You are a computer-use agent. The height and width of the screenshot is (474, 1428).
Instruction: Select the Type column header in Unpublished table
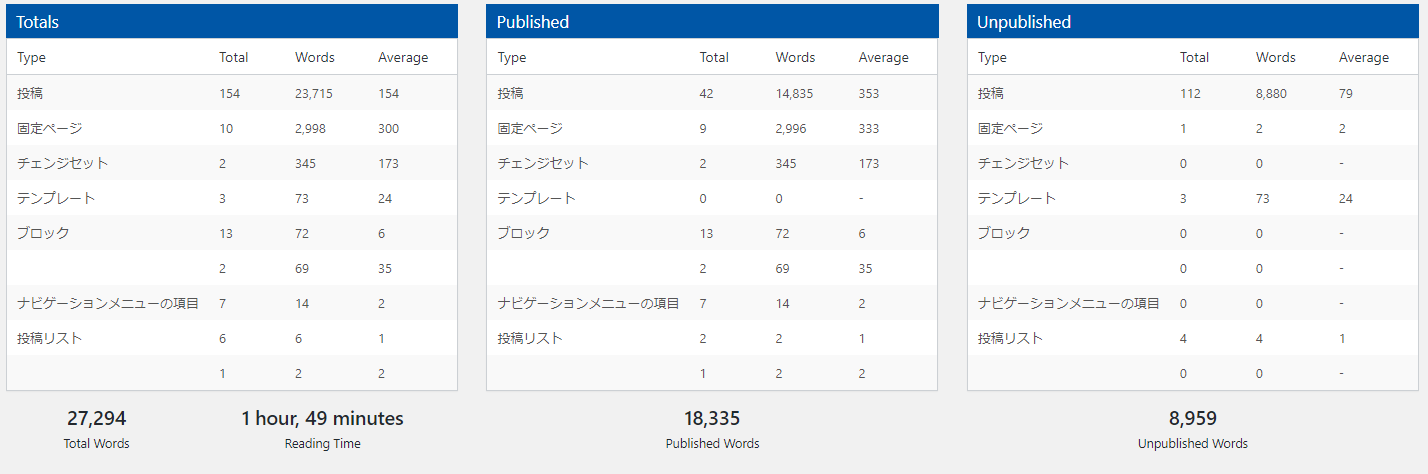[993, 58]
